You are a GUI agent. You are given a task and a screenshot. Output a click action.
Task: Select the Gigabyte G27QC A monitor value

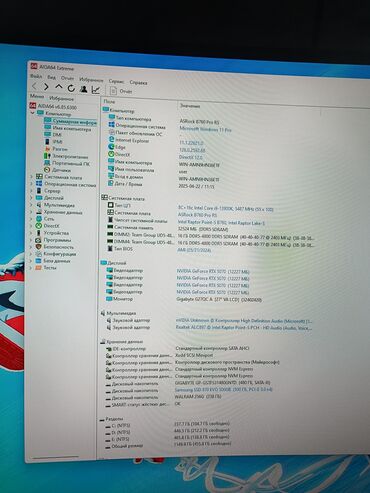click(x=219, y=300)
